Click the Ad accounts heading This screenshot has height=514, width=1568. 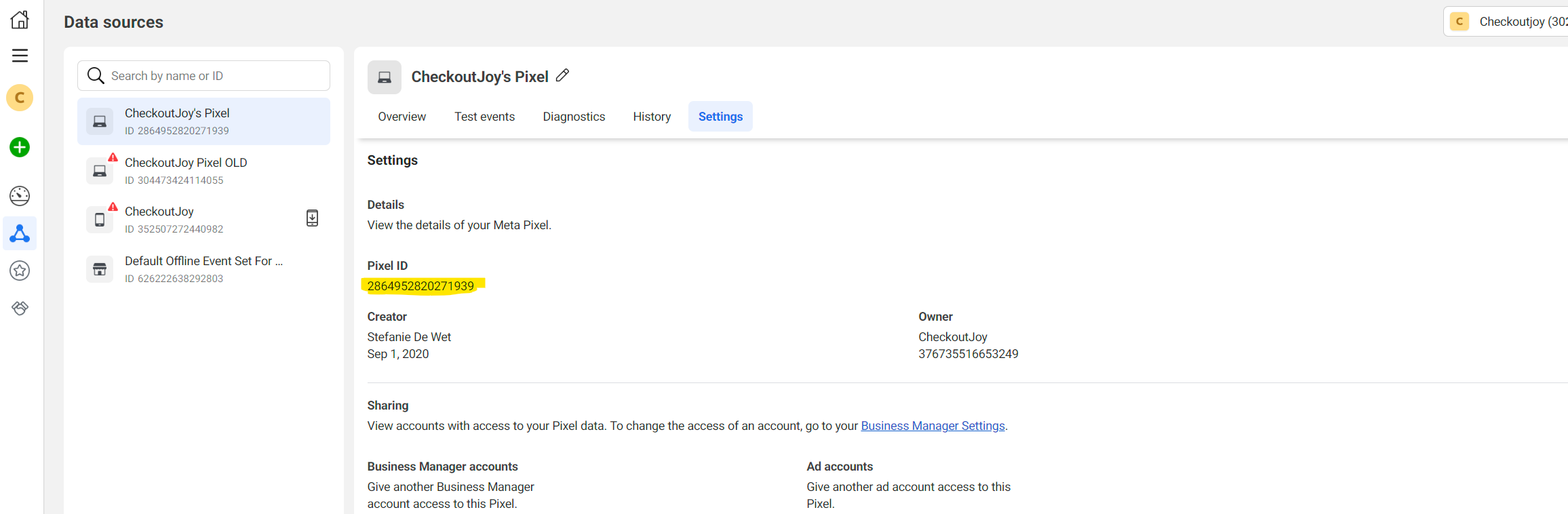point(840,467)
